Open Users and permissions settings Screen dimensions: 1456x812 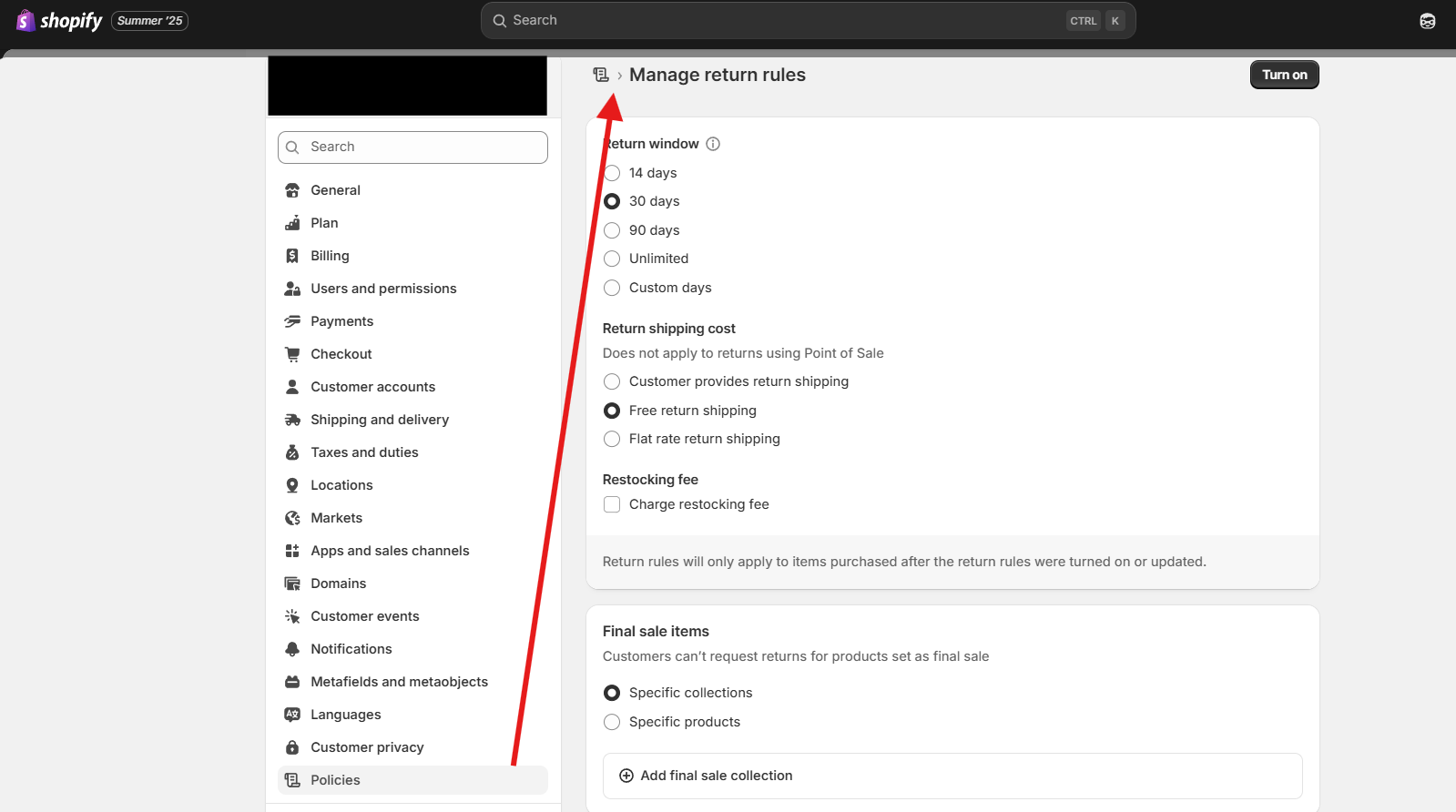(x=412, y=289)
